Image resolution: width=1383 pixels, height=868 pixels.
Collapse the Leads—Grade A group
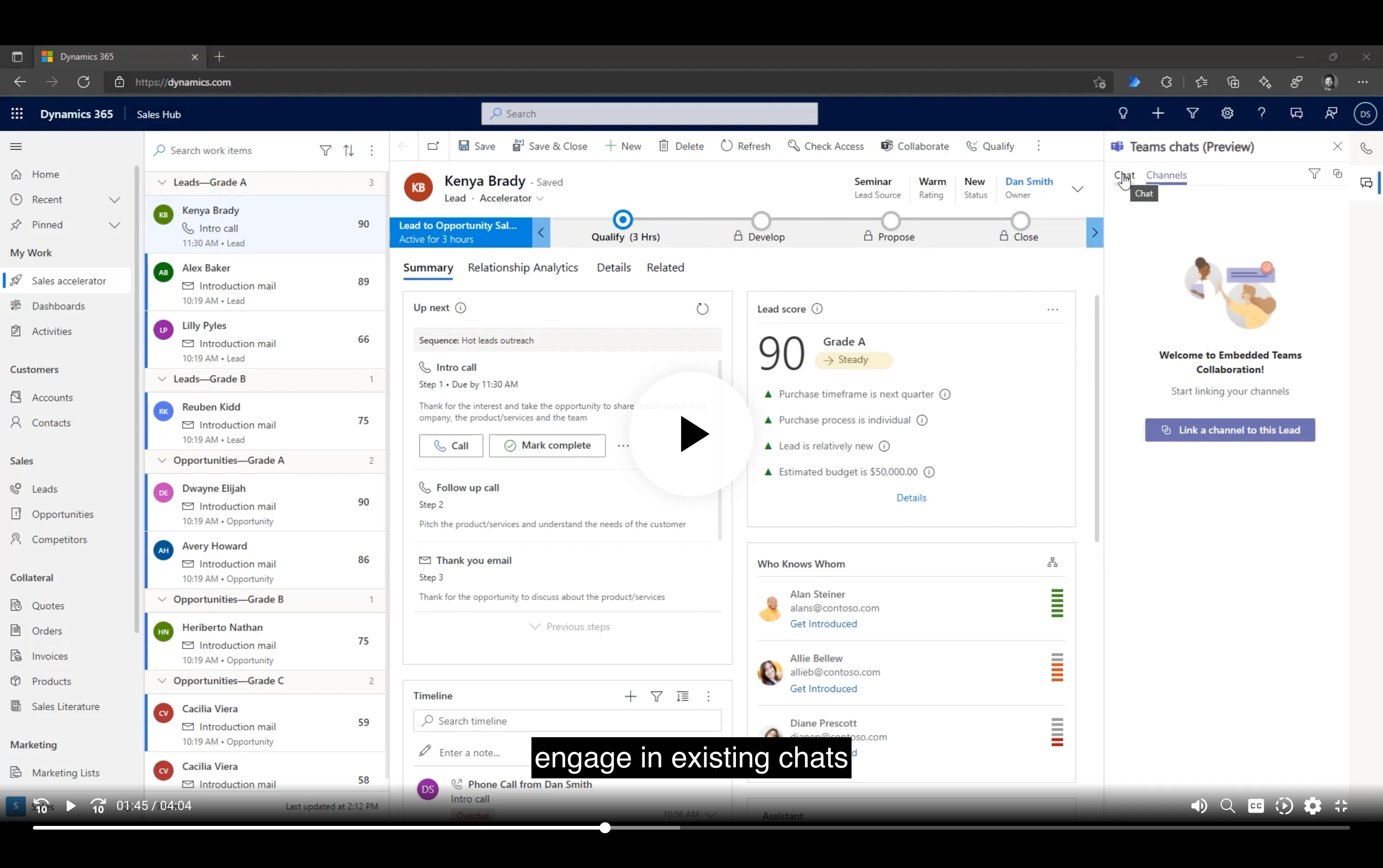pos(162,182)
